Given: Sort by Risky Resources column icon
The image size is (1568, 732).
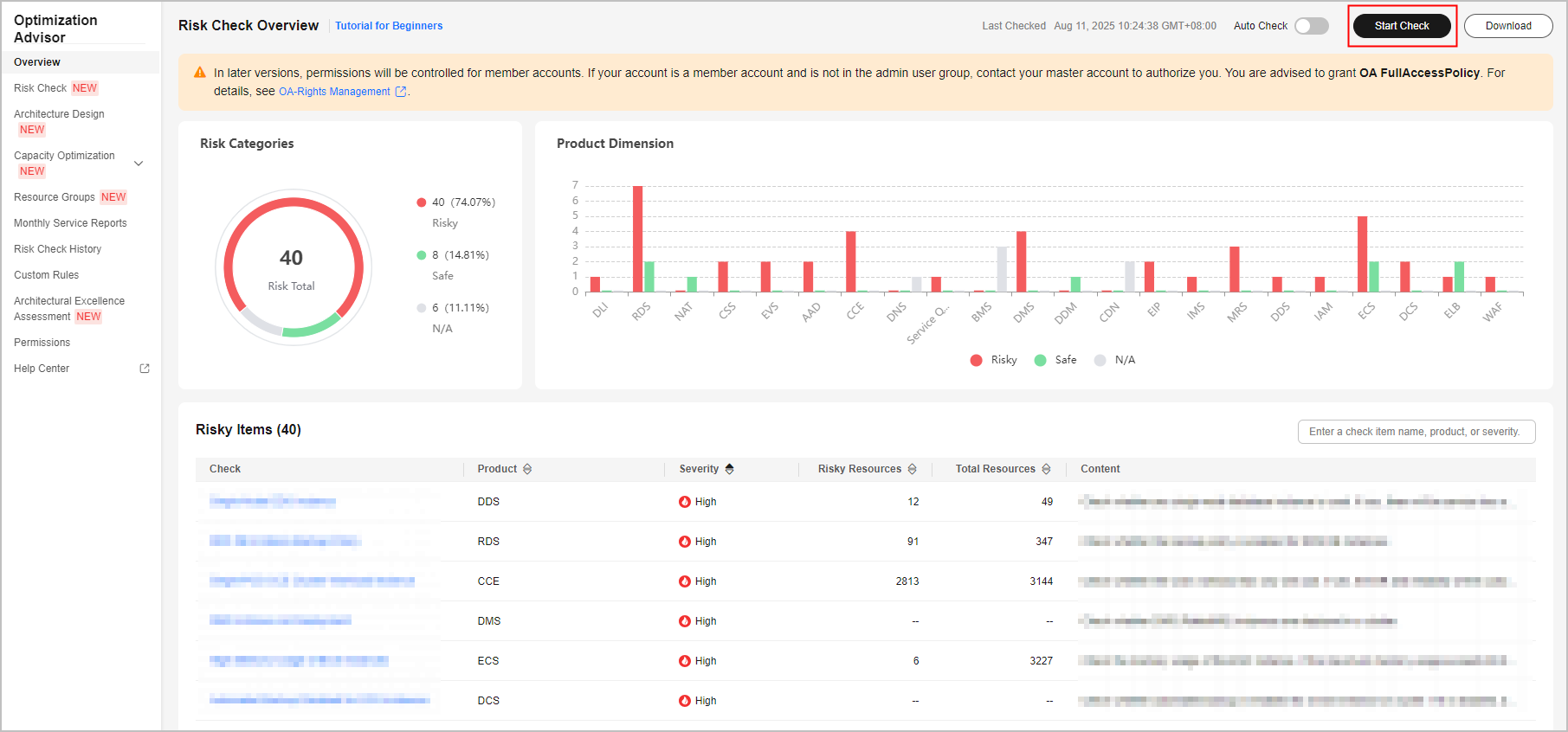Looking at the screenshot, I should click(x=912, y=469).
